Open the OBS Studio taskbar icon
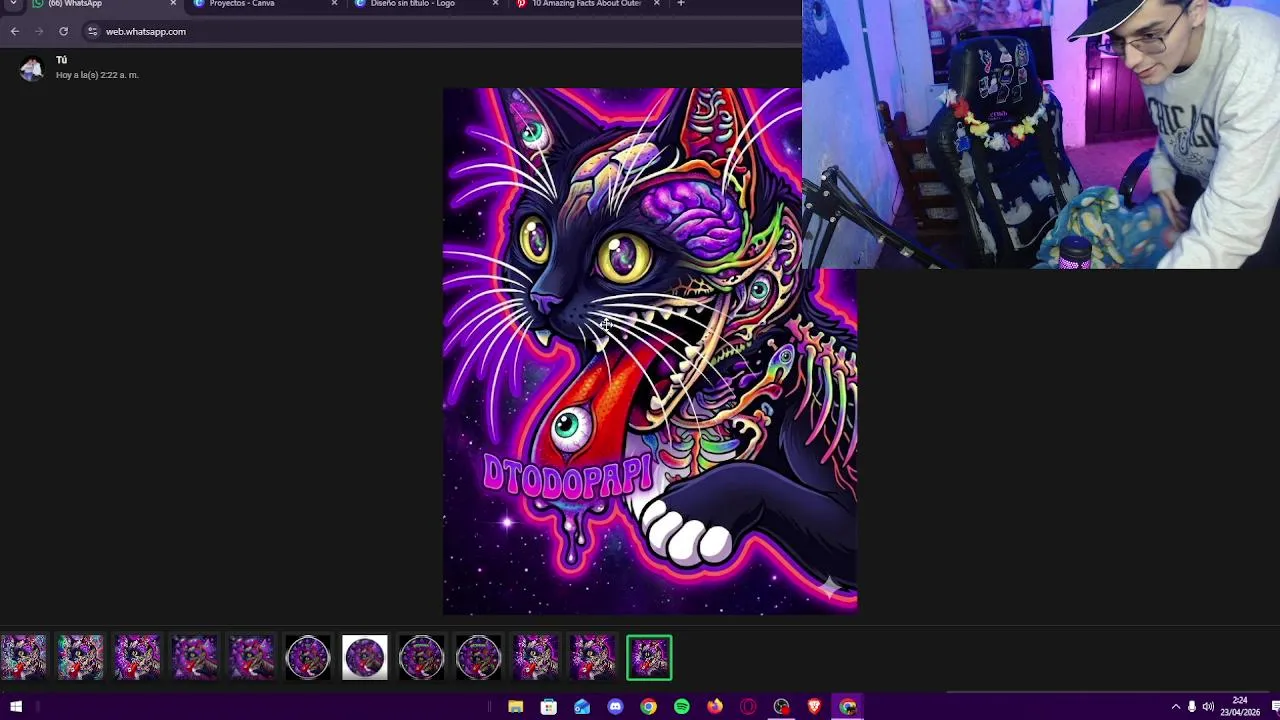 [782, 707]
